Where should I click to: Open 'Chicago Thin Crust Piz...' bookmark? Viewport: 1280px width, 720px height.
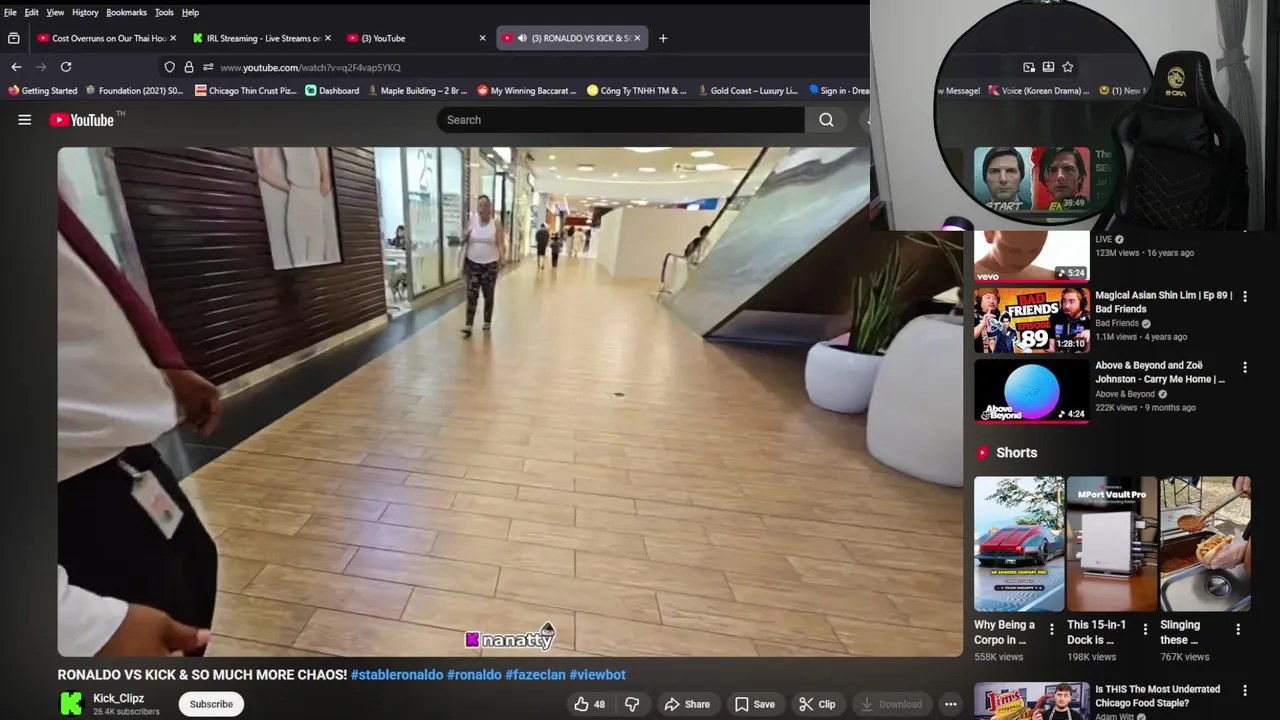(x=246, y=91)
